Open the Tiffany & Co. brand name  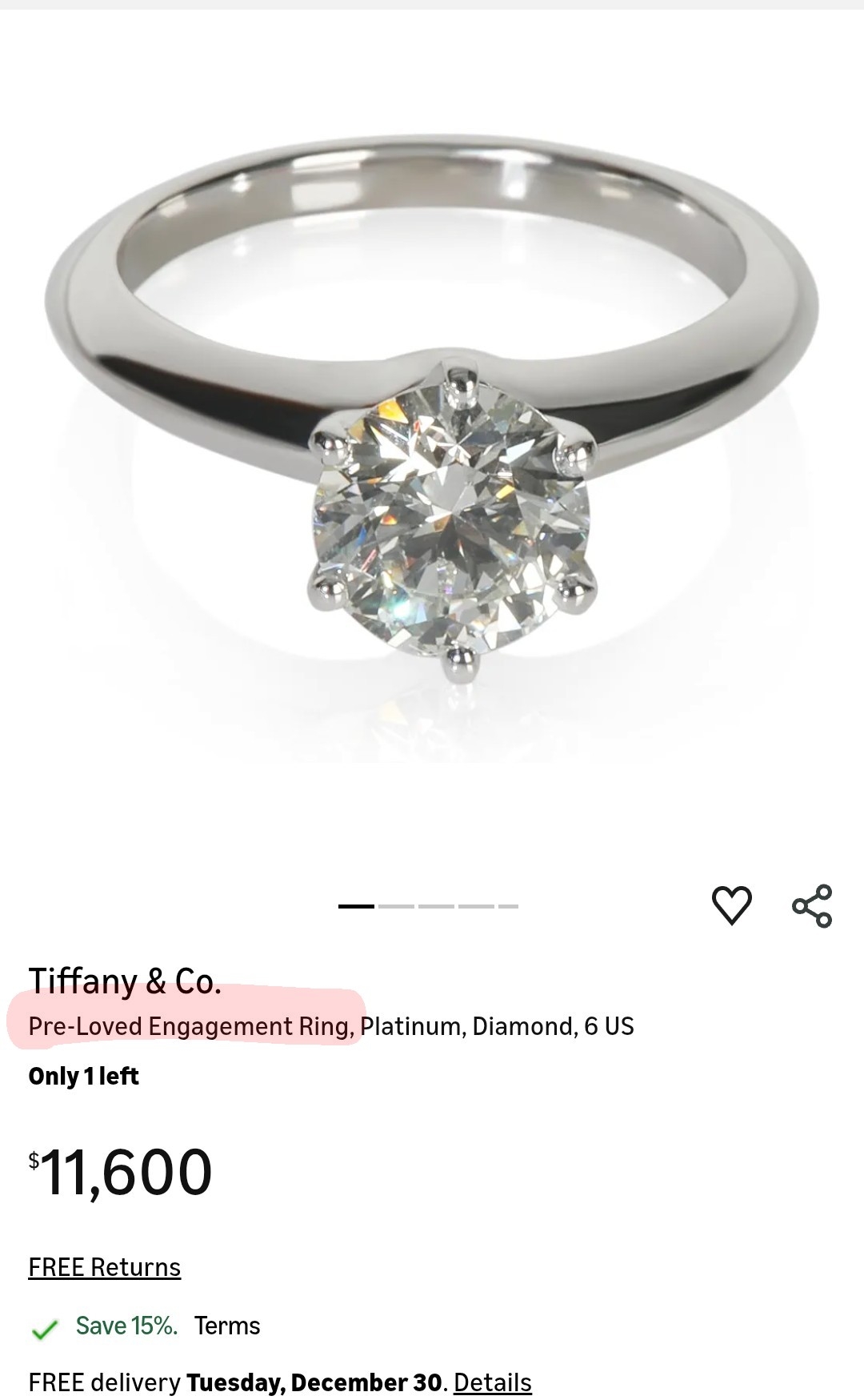tap(124, 981)
